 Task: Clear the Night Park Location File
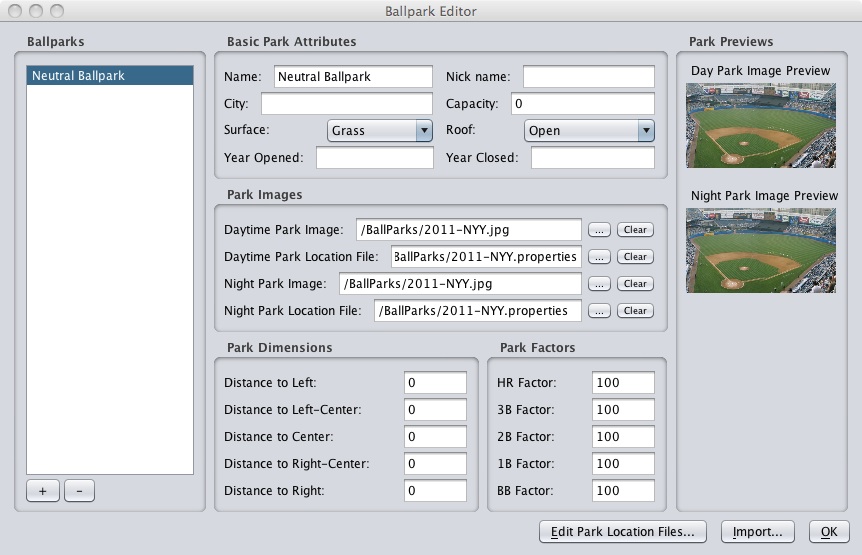click(635, 310)
